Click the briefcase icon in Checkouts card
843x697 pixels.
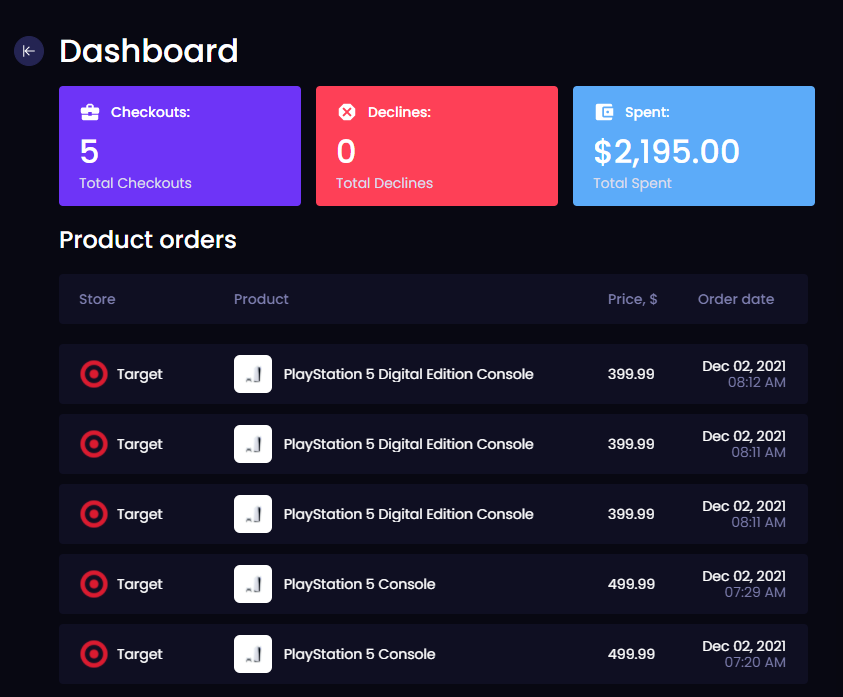[x=90, y=112]
